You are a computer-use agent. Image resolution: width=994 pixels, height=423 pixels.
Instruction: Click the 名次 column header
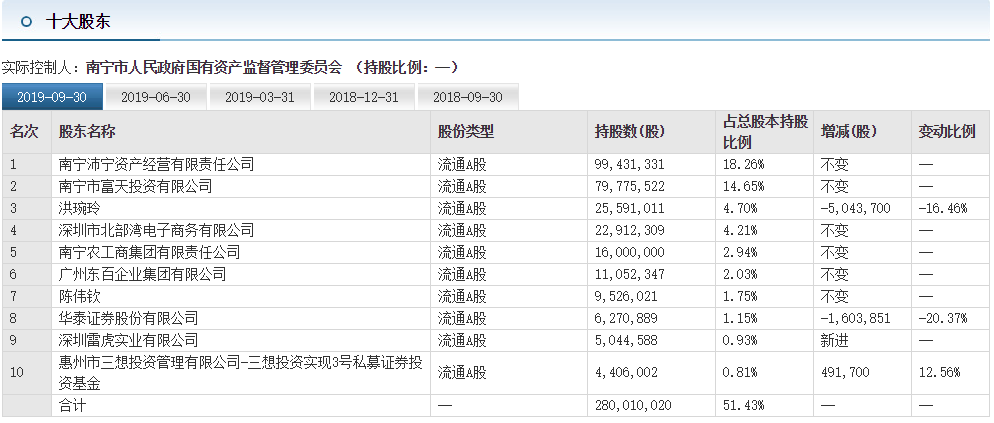pyautogui.click(x=24, y=132)
